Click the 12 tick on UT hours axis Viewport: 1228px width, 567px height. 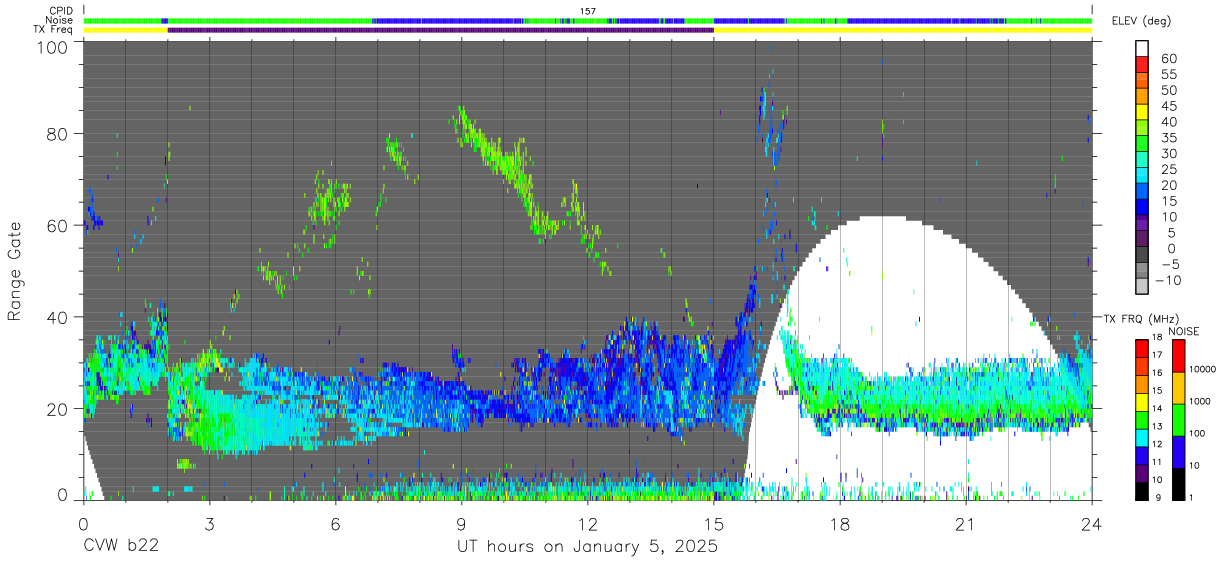coord(587,524)
